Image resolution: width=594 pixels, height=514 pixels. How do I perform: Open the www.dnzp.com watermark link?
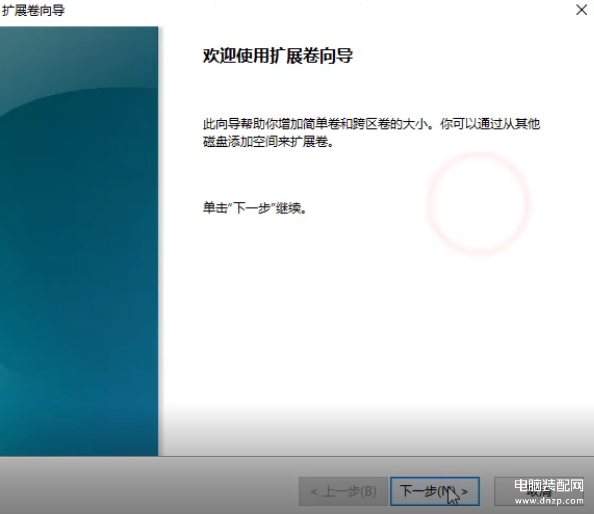pyautogui.click(x=549, y=501)
